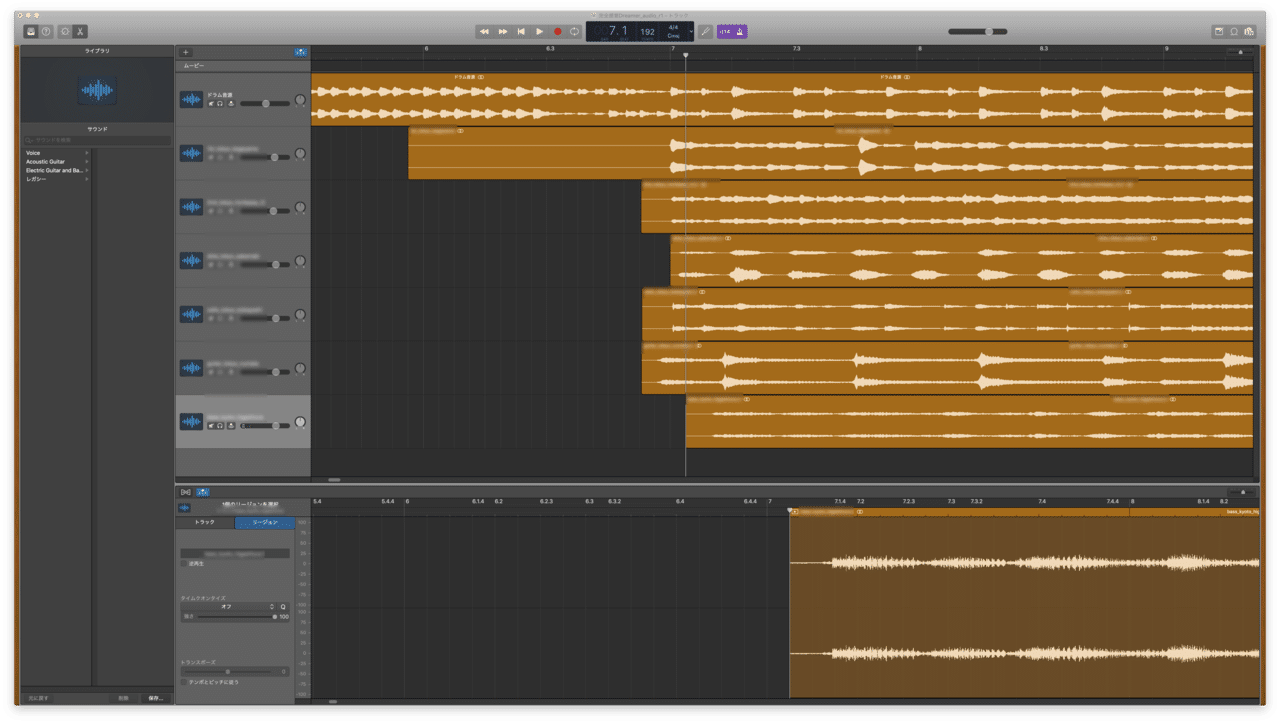This screenshot has width=1280, height=723.
Task: Start playback with the Play button
Action: [539, 32]
